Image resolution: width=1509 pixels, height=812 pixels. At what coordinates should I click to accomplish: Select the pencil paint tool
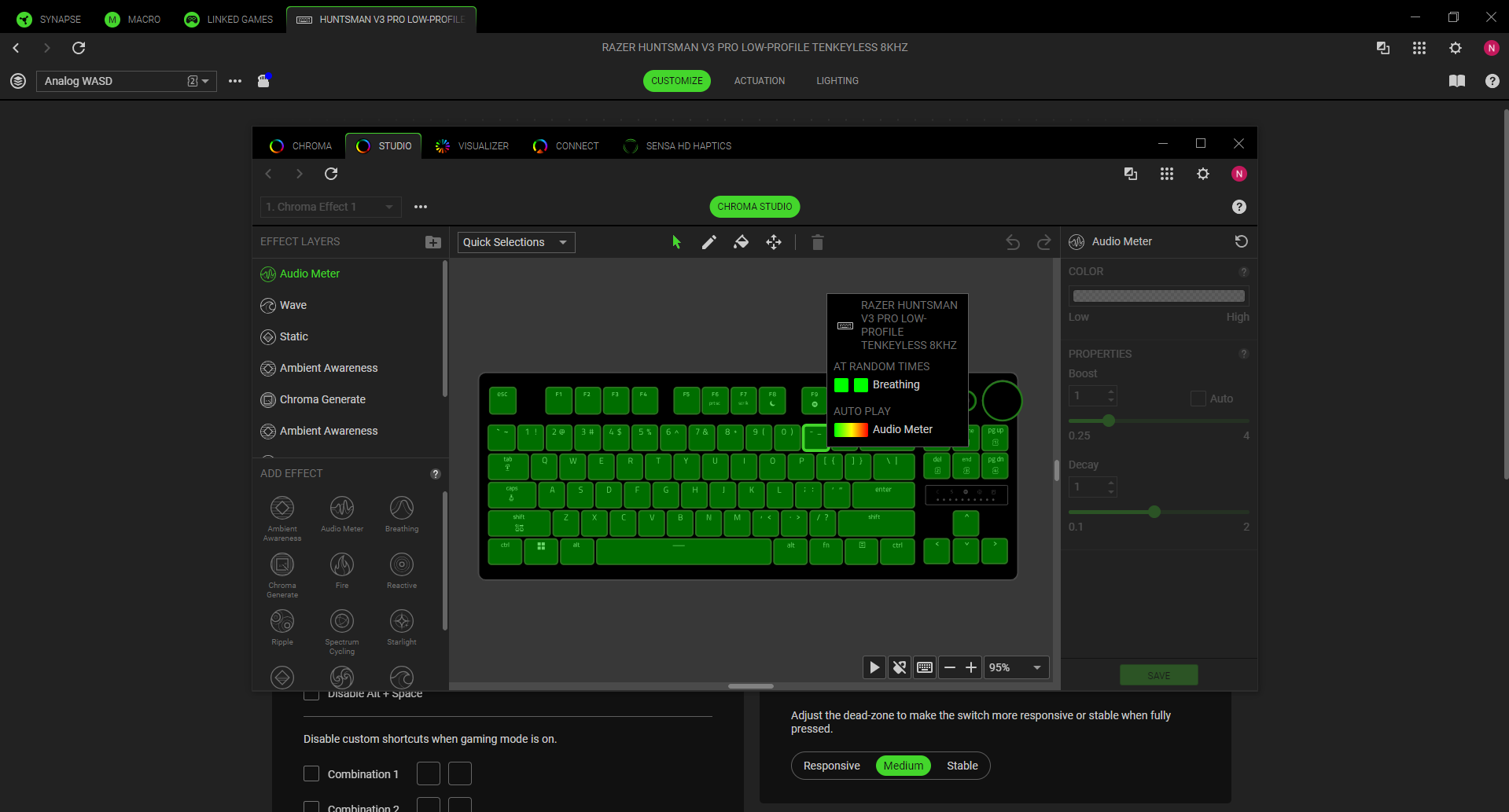pos(709,242)
